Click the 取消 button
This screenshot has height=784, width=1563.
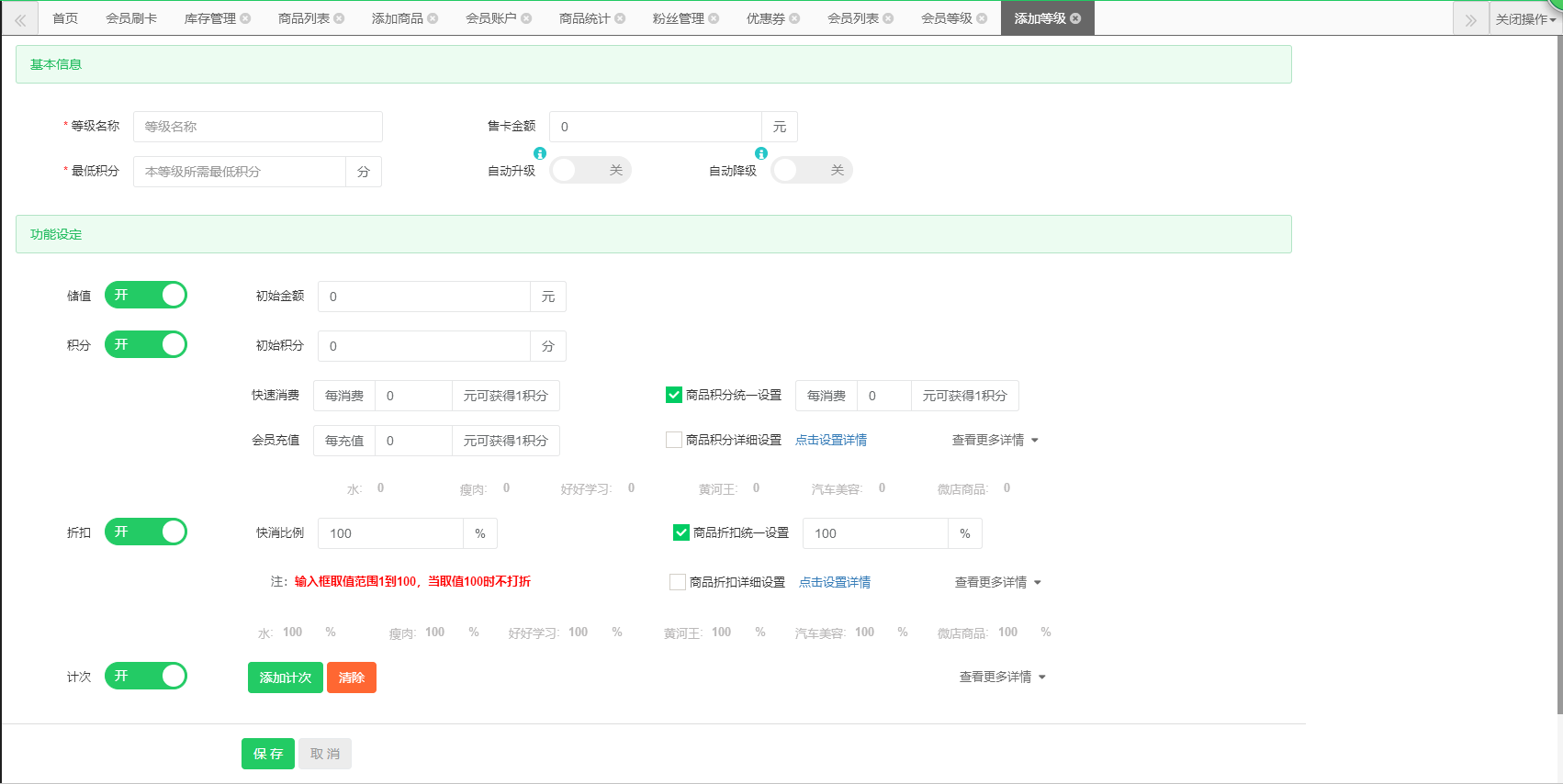click(325, 754)
